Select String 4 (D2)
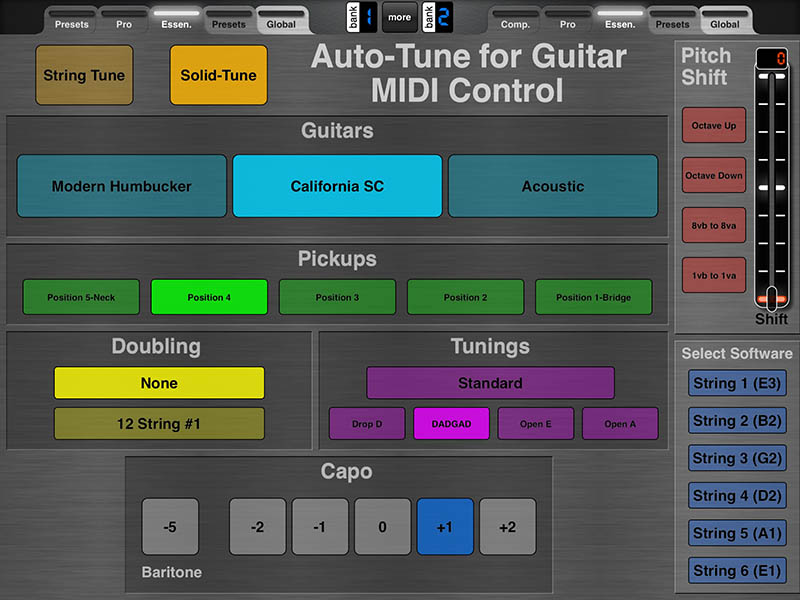The width and height of the screenshot is (800, 600). (737, 495)
